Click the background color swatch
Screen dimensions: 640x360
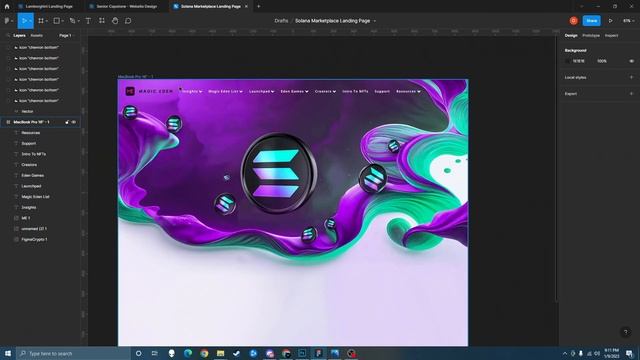[x=567, y=61]
